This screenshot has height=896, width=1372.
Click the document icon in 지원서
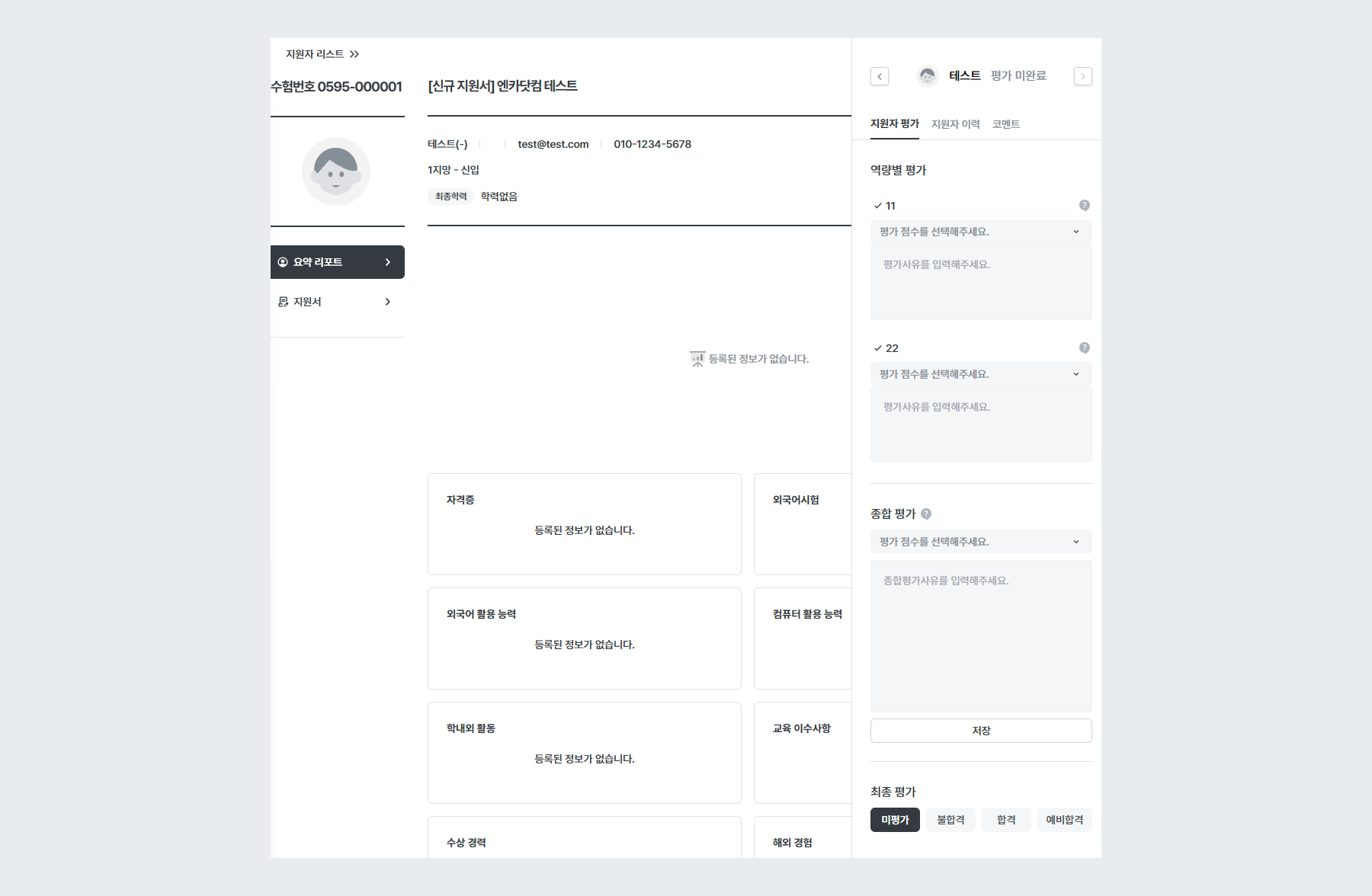[284, 302]
